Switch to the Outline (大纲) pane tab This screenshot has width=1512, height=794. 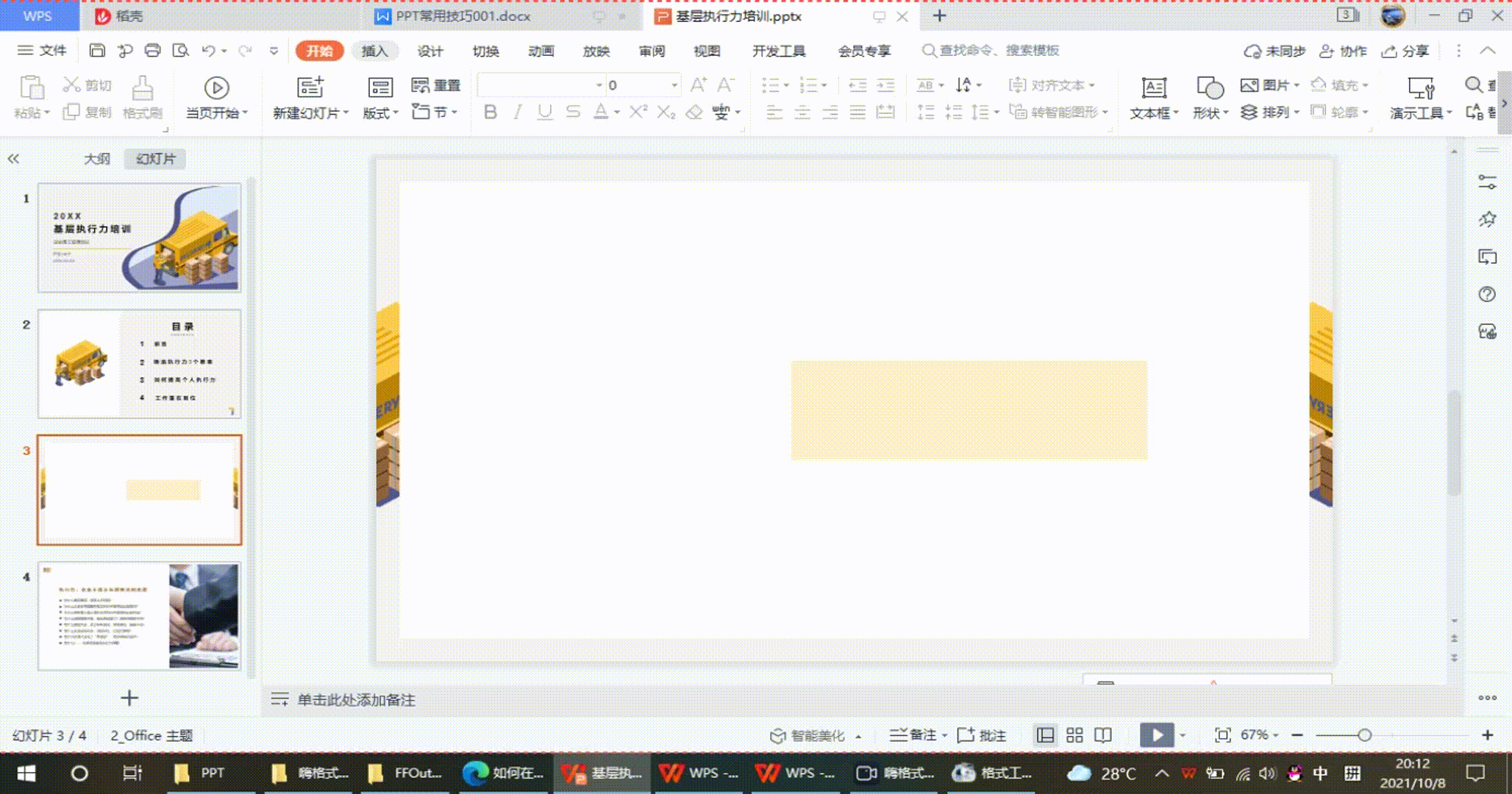pos(96,159)
